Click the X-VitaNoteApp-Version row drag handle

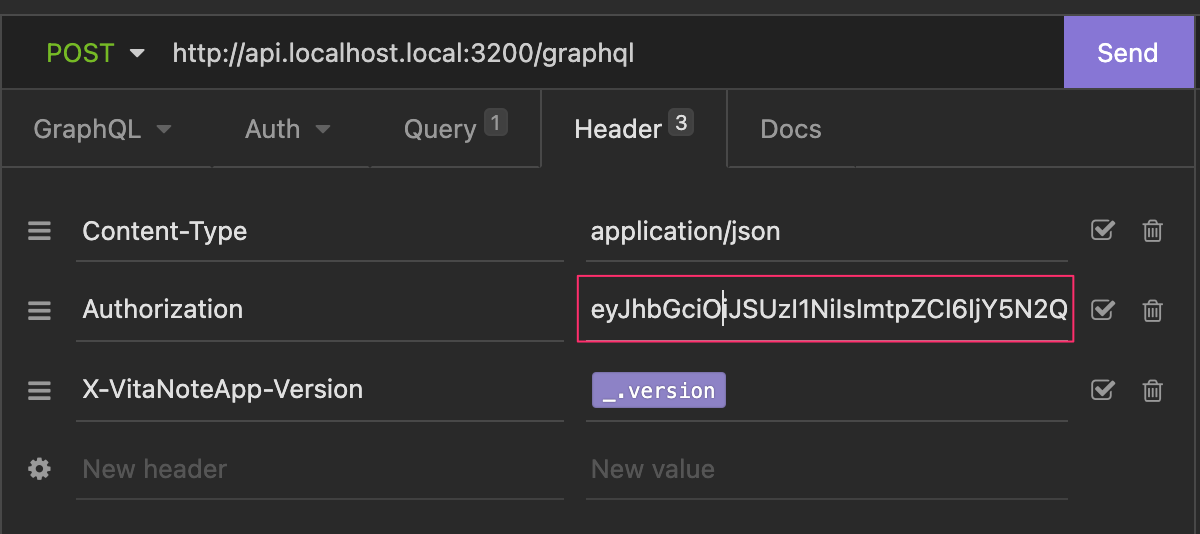point(39,390)
